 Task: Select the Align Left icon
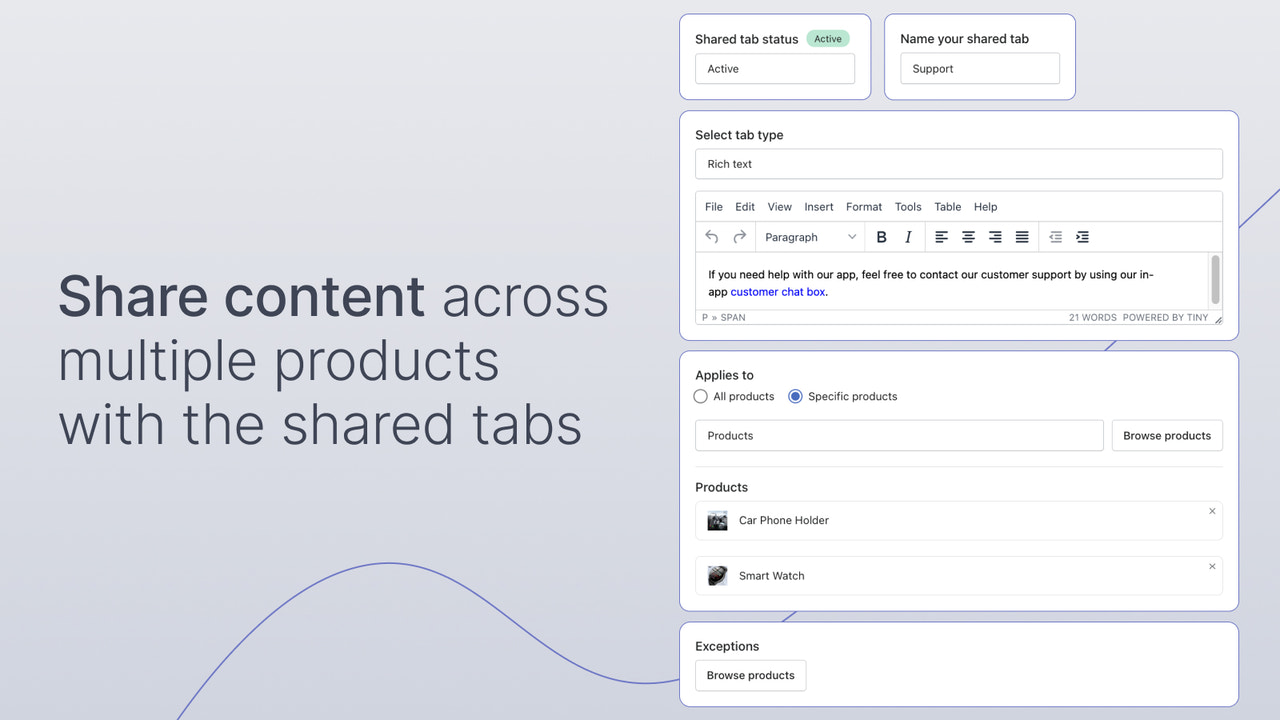941,237
